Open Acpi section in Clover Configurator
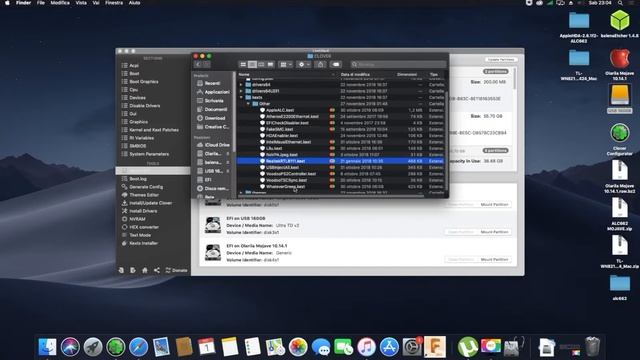 coord(134,65)
